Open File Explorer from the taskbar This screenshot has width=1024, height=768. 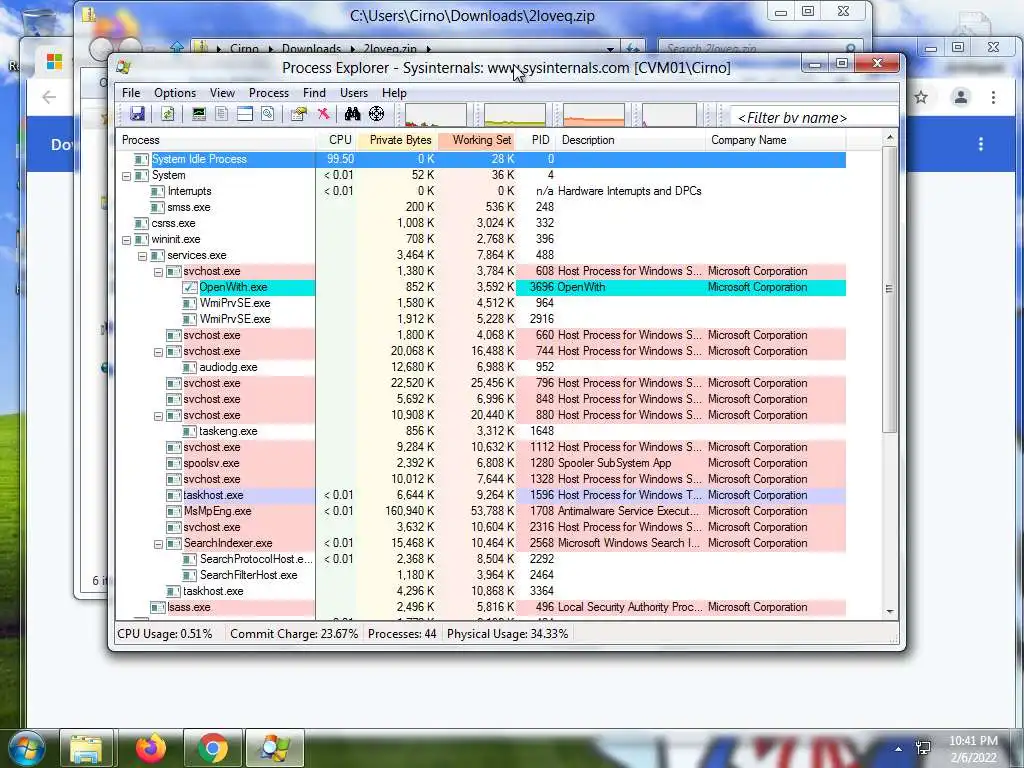point(86,748)
